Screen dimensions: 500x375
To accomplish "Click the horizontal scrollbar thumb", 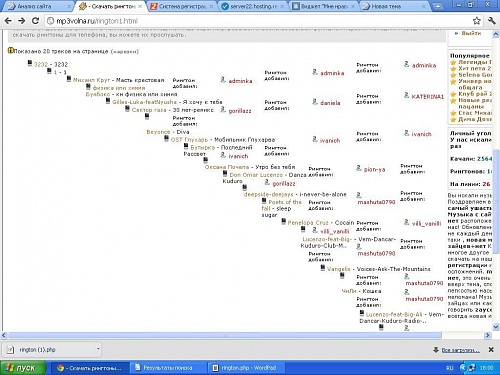I will click(225, 335).
